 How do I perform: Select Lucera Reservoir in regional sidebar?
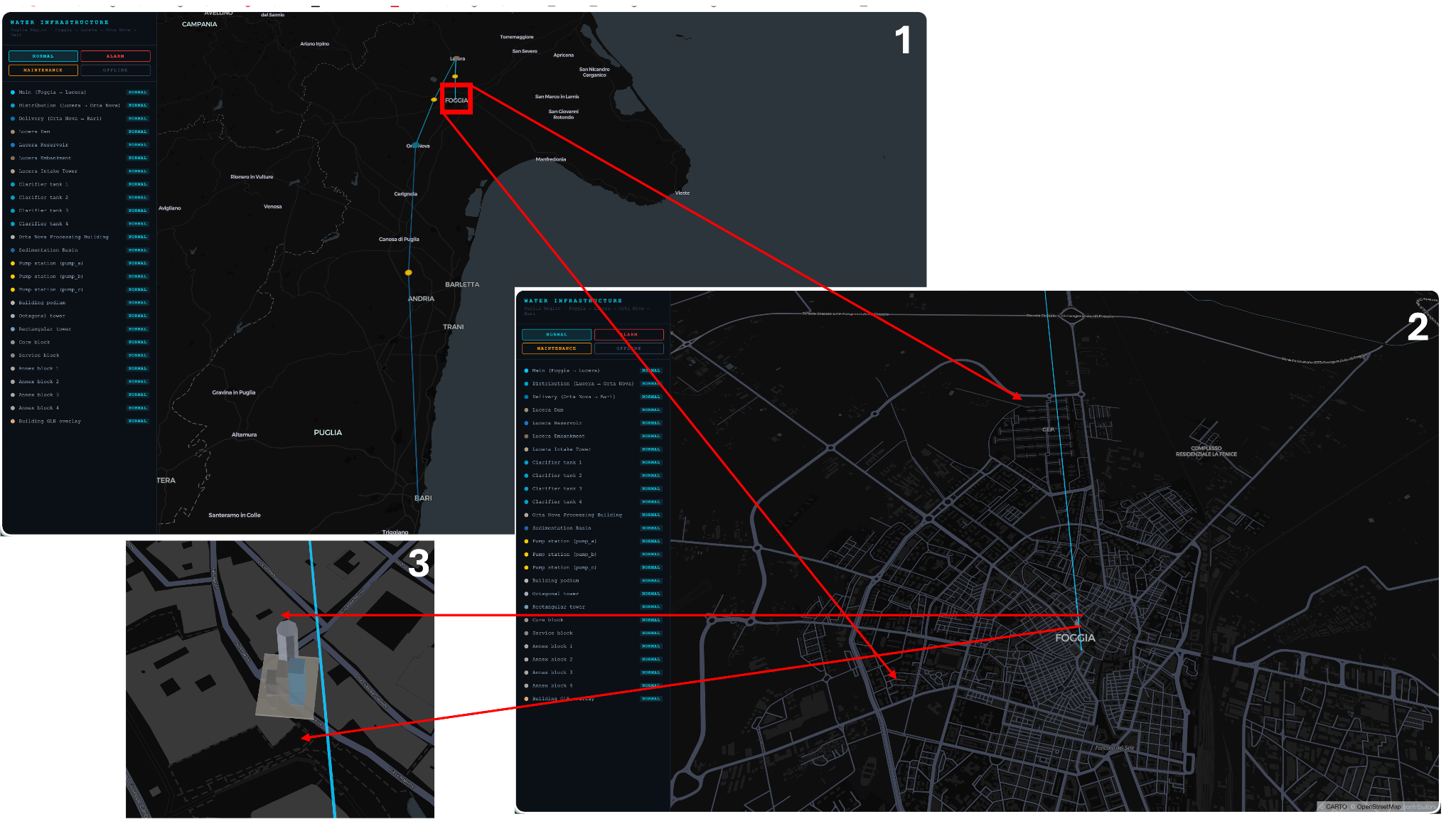[x=79, y=145]
